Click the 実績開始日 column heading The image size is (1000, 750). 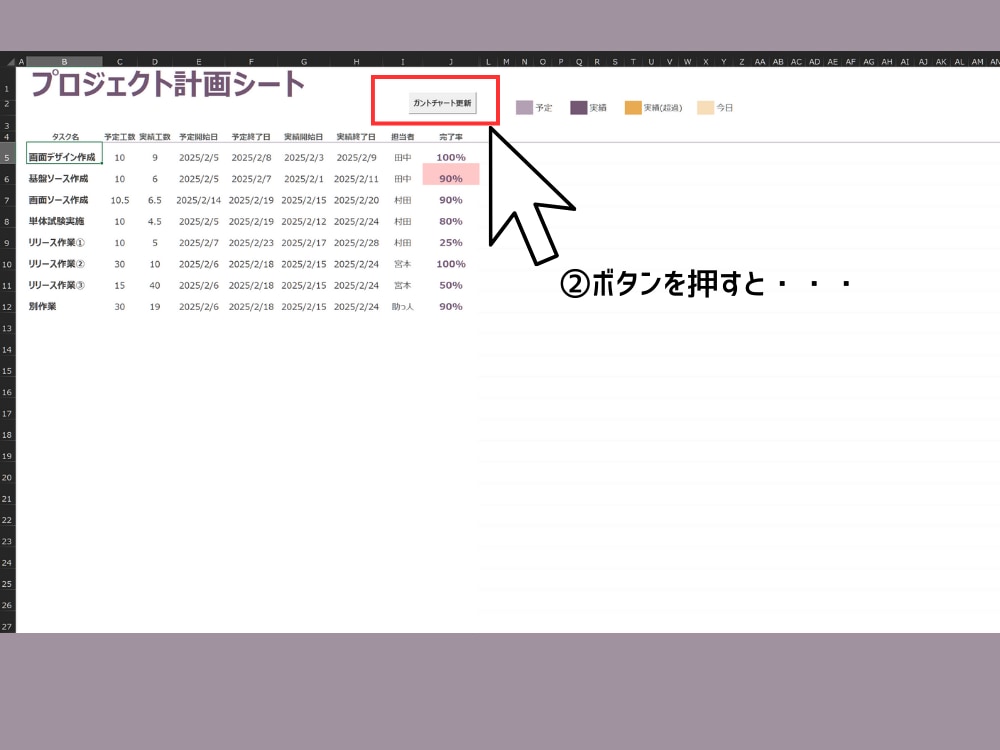click(304, 137)
